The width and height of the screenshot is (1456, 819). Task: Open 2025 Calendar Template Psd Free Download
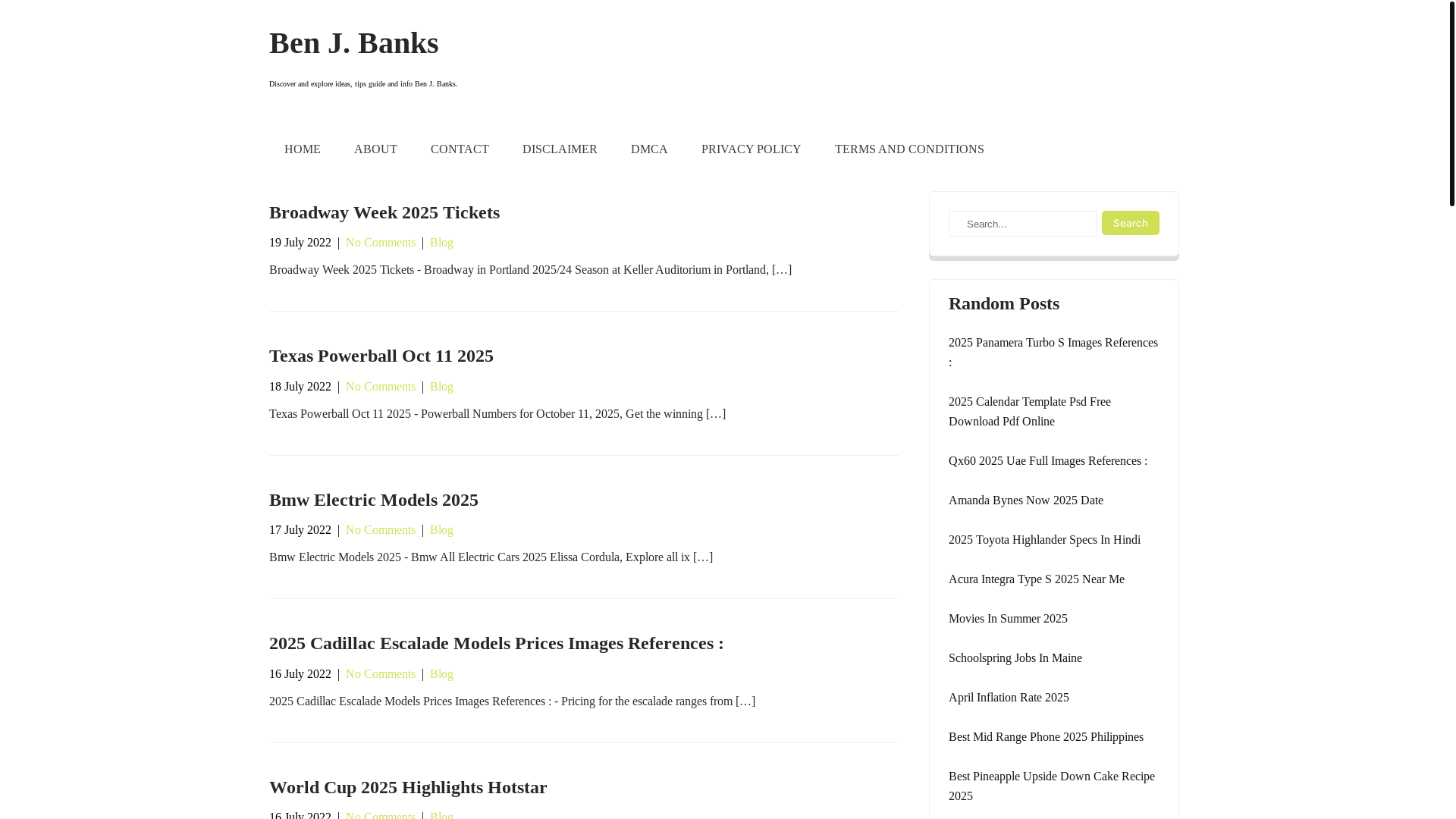[x=1030, y=412]
